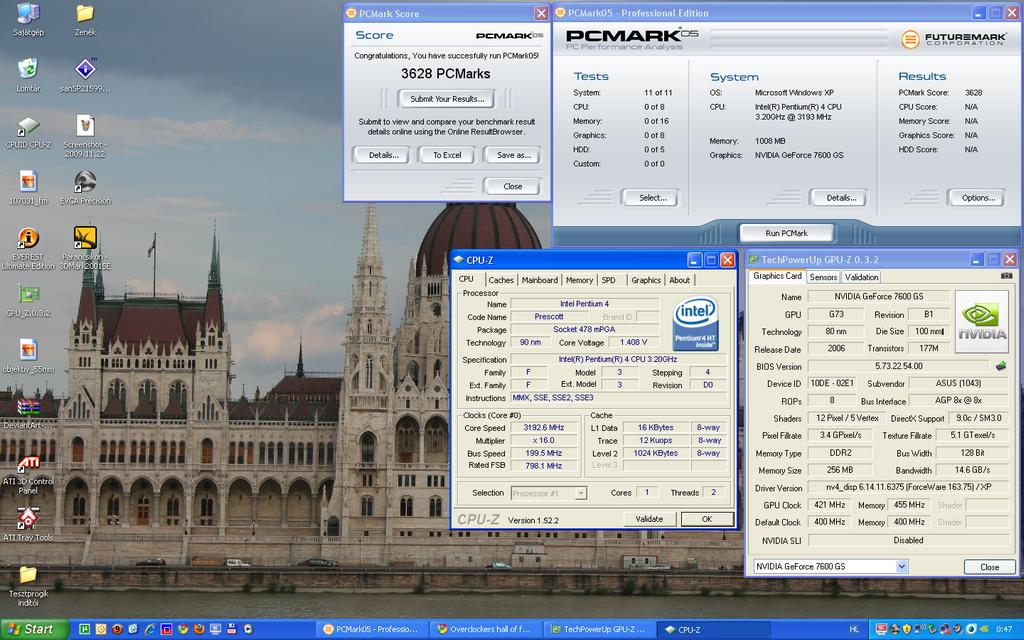This screenshot has width=1024, height=640.
Task: Launch µTorrent from the quick launch bar
Action: click(x=84, y=629)
